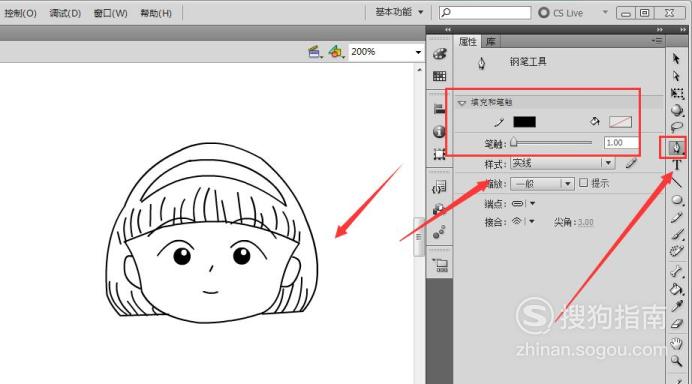Select the Line tool
The image size is (692, 384).
pos(677,182)
